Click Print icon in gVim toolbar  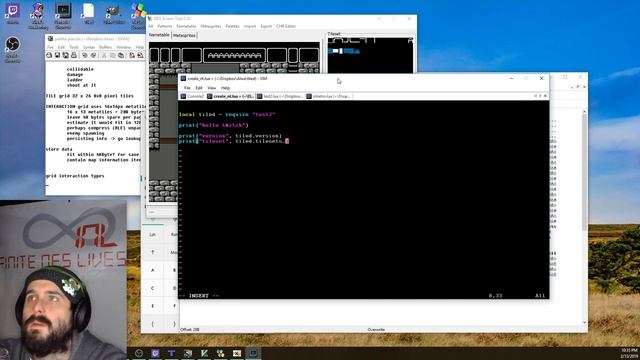click(x=74, y=55)
